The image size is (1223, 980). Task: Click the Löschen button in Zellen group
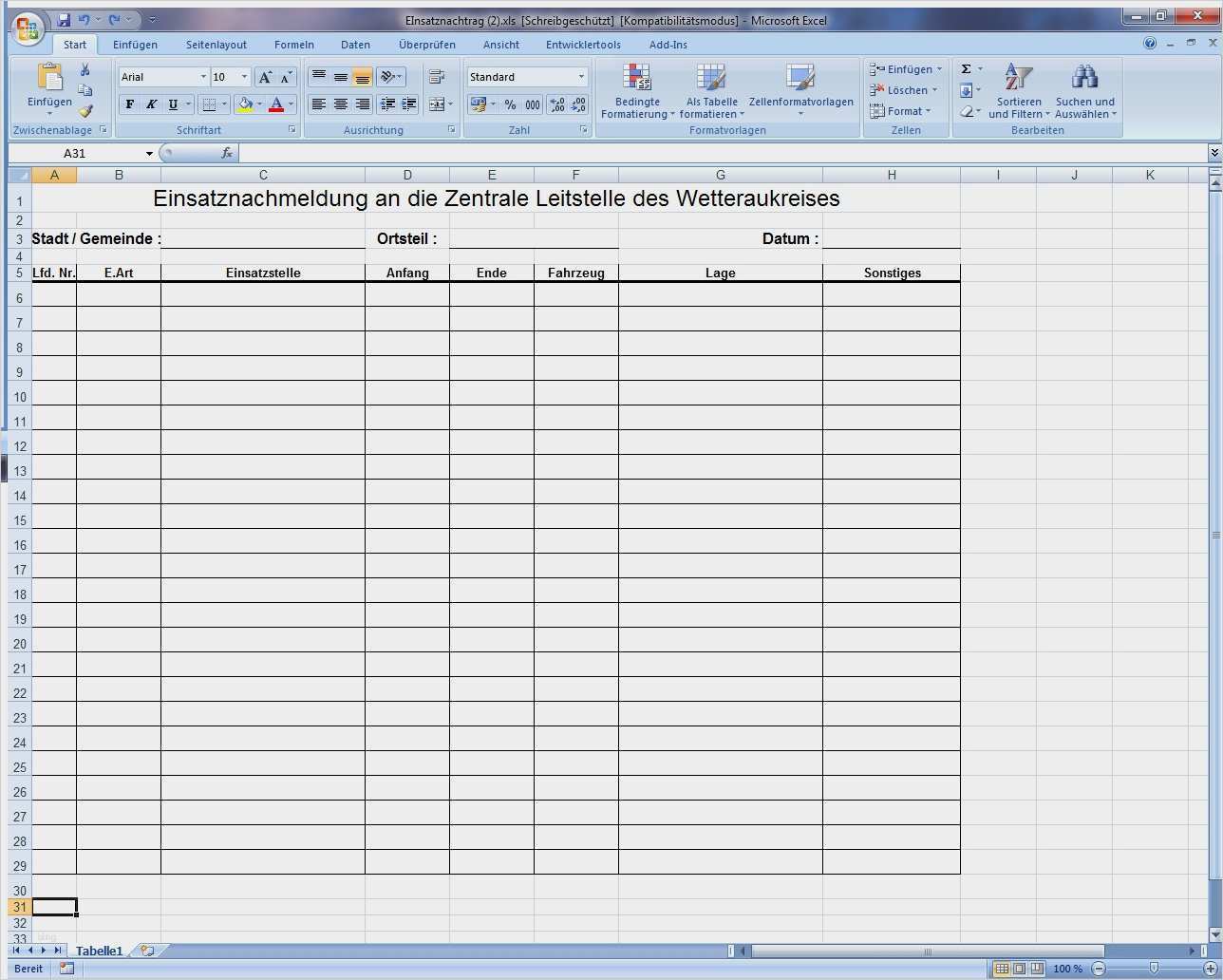point(906,90)
